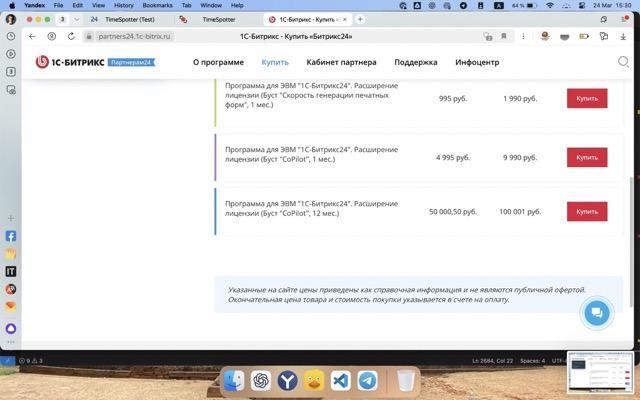This screenshot has width=640, height=400.
Task: Open Facebook from the browser sidebar
Action: (11, 237)
